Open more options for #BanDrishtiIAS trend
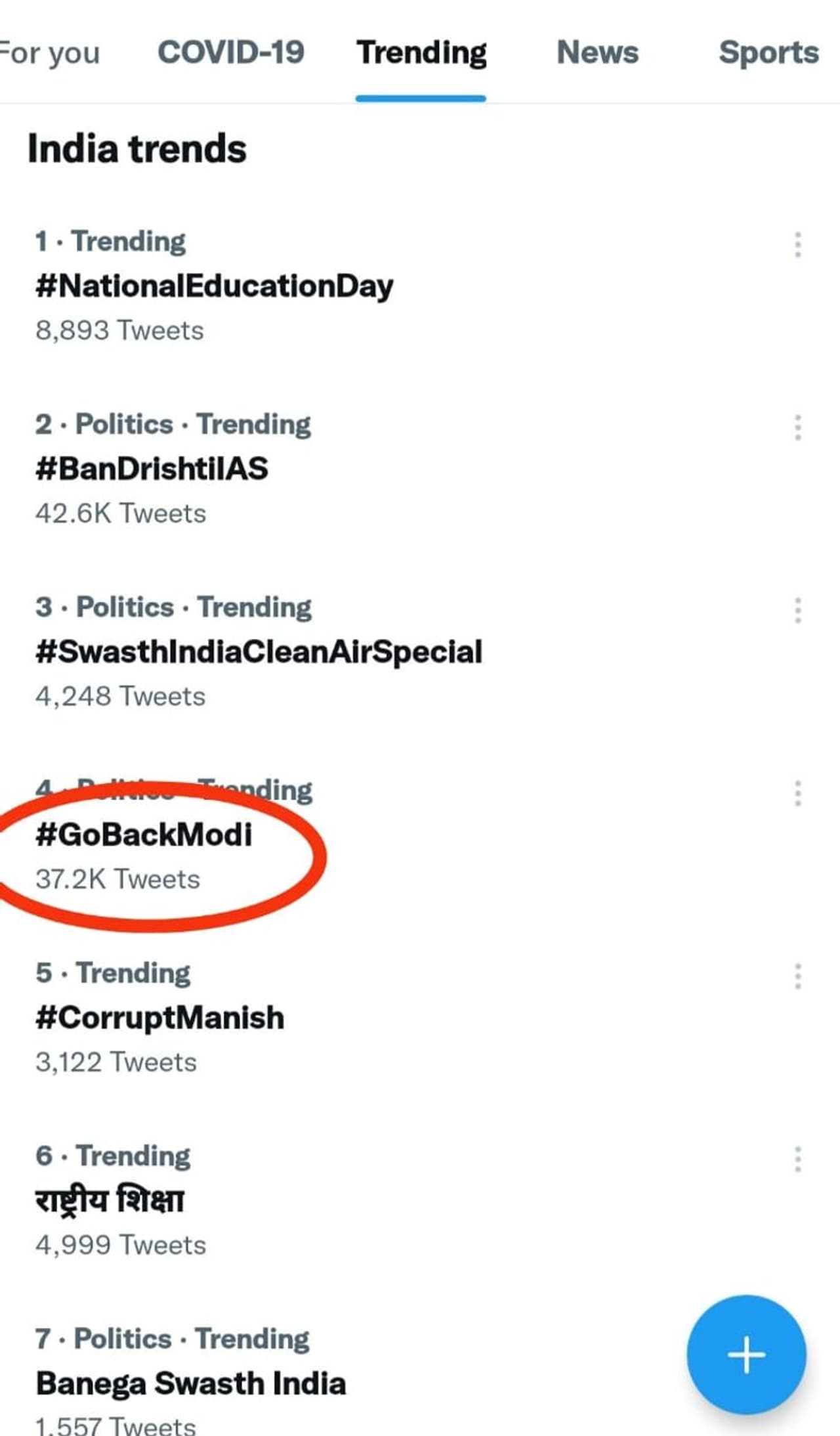Image resolution: width=840 pixels, height=1436 pixels. coord(797,427)
